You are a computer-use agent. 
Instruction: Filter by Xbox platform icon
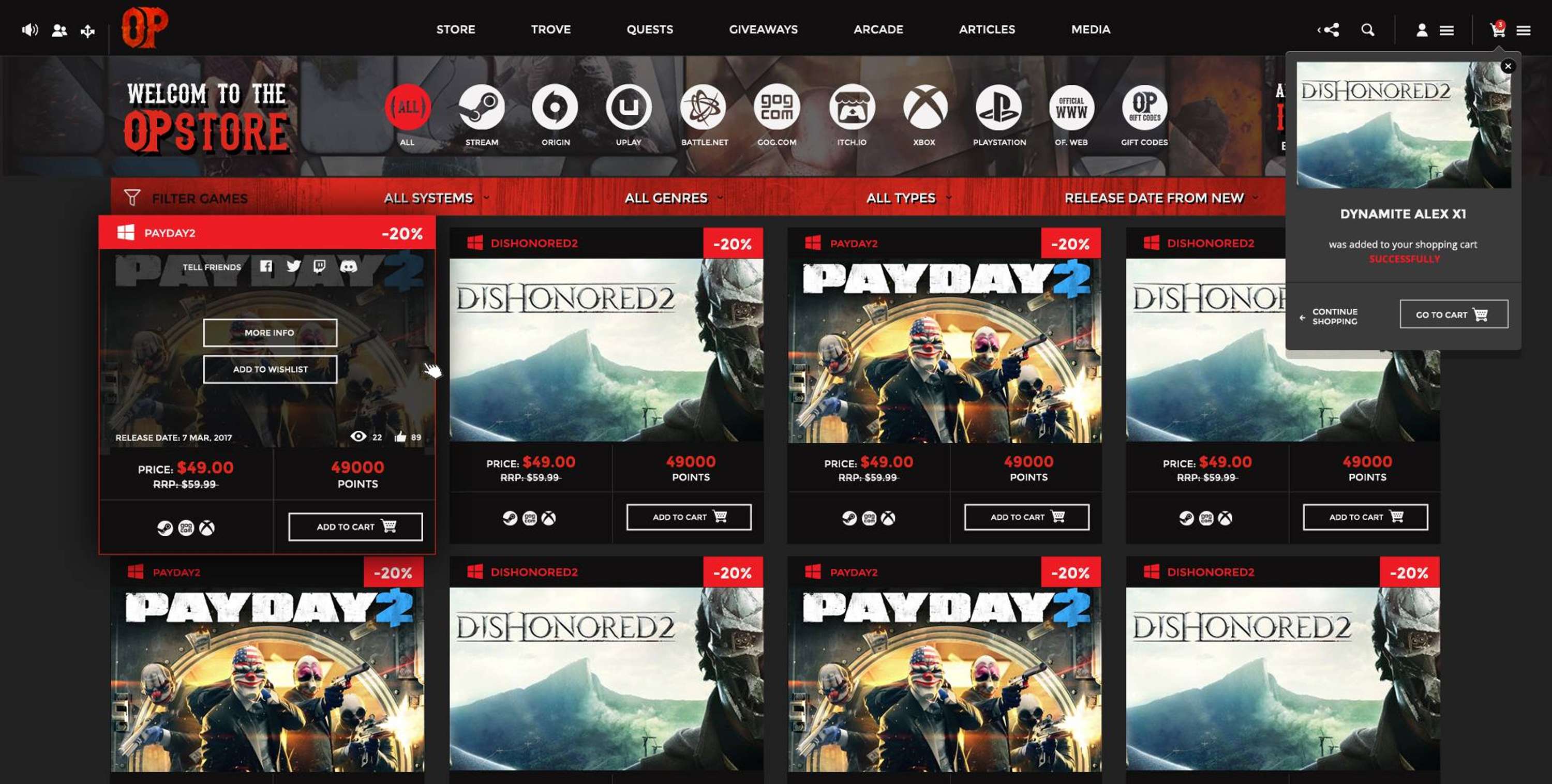(x=925, y=107)
